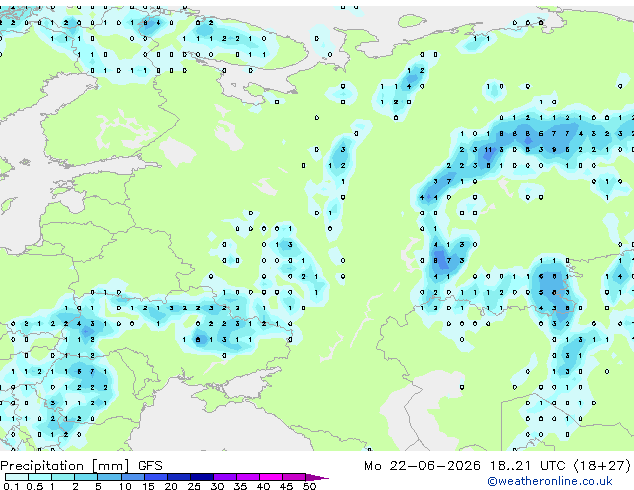Screen dimensions: 634x490
Task: Click the '50' legend scale label
Action: tap(309, 486)
